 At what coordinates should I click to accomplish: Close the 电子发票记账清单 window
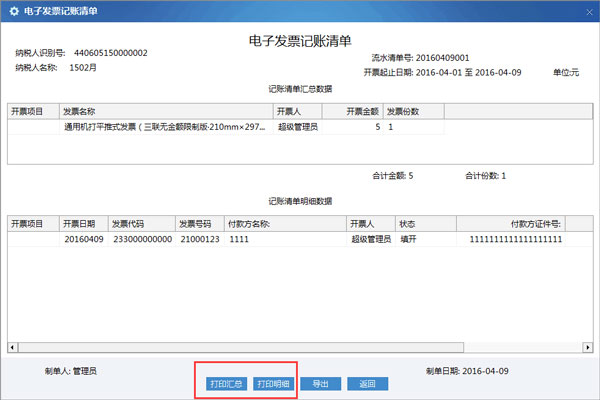click(583, 9)
